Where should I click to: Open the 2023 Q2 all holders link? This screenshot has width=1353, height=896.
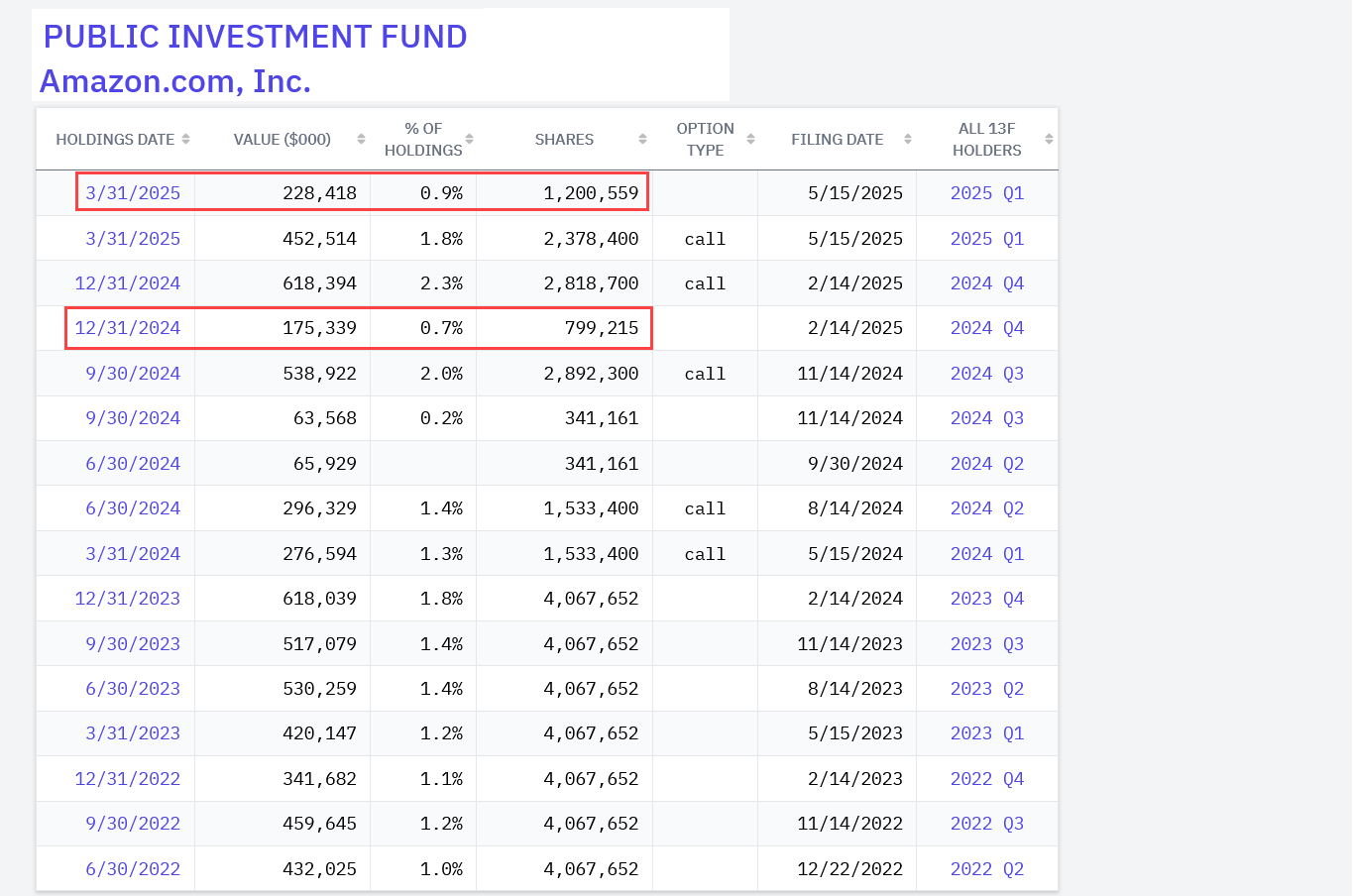point(987,689)
